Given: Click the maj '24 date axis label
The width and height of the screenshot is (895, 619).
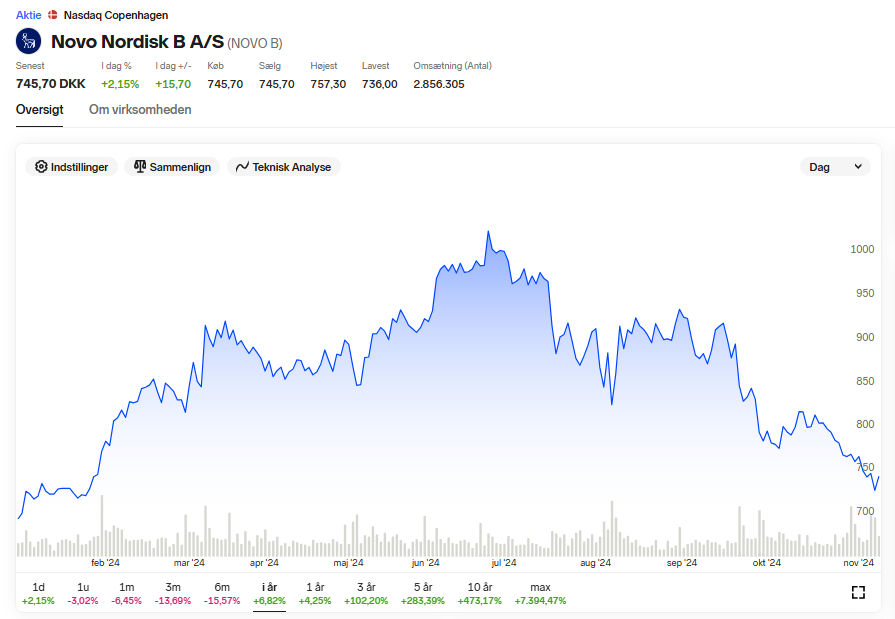Looking at the screenshot, I should (x=348, y=563).
